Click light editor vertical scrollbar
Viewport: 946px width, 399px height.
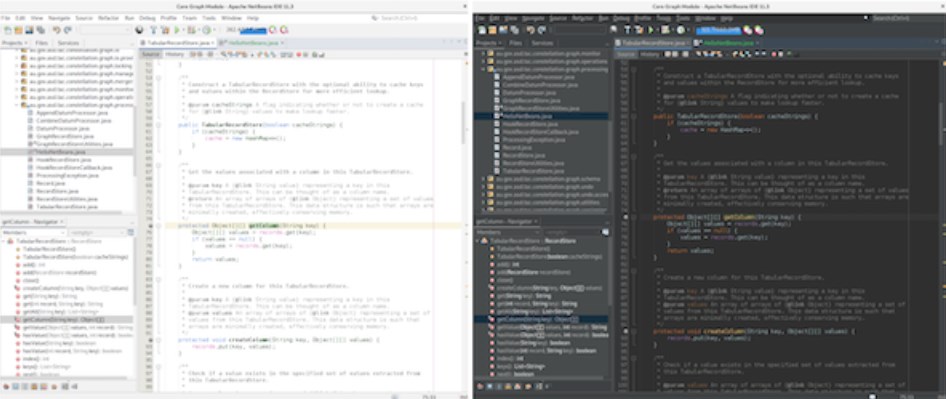(464, 123)
